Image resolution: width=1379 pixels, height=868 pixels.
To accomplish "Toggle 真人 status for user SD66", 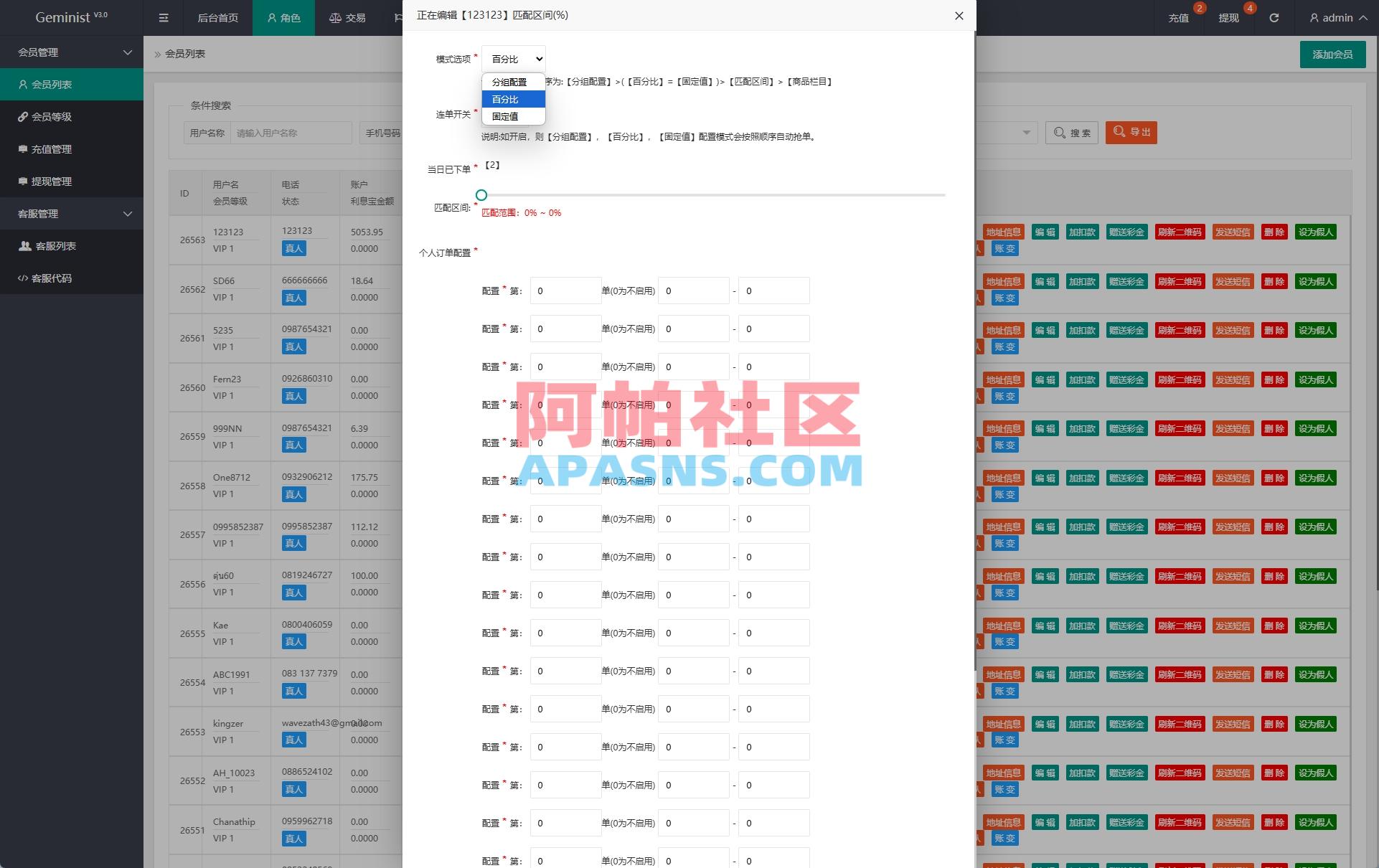I will click(293, 298).
